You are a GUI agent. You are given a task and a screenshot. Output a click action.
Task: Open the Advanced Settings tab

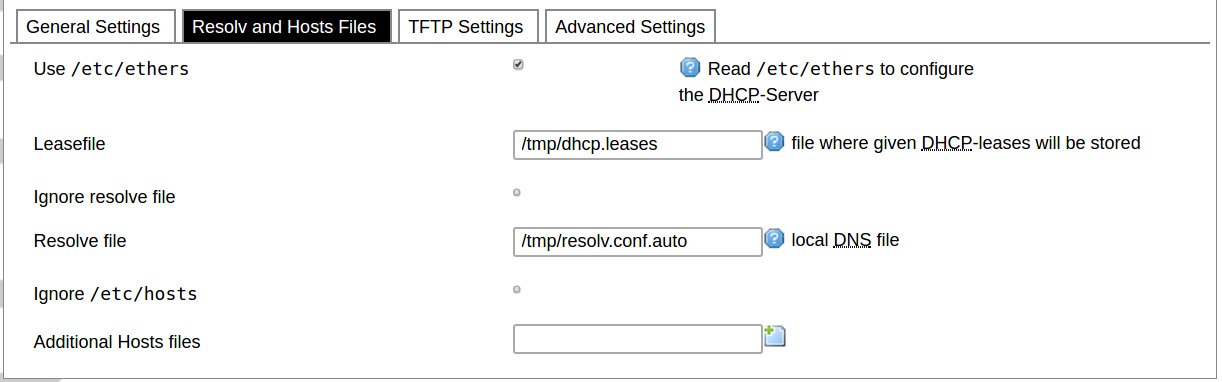pyautogui.click(x=630, y=26)
